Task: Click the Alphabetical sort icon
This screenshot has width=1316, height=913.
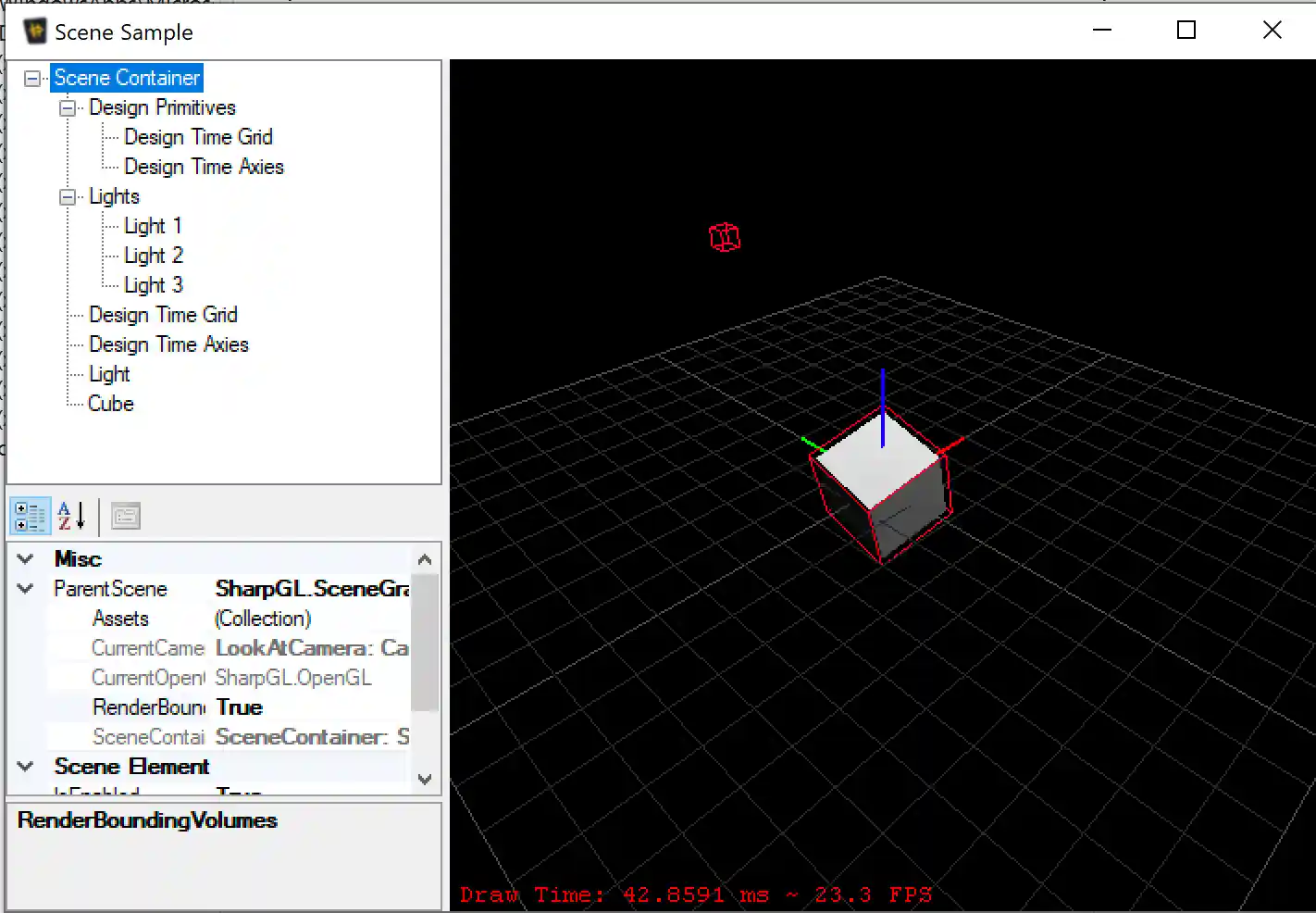Action: pyautogui.click(x=71, y=517)
